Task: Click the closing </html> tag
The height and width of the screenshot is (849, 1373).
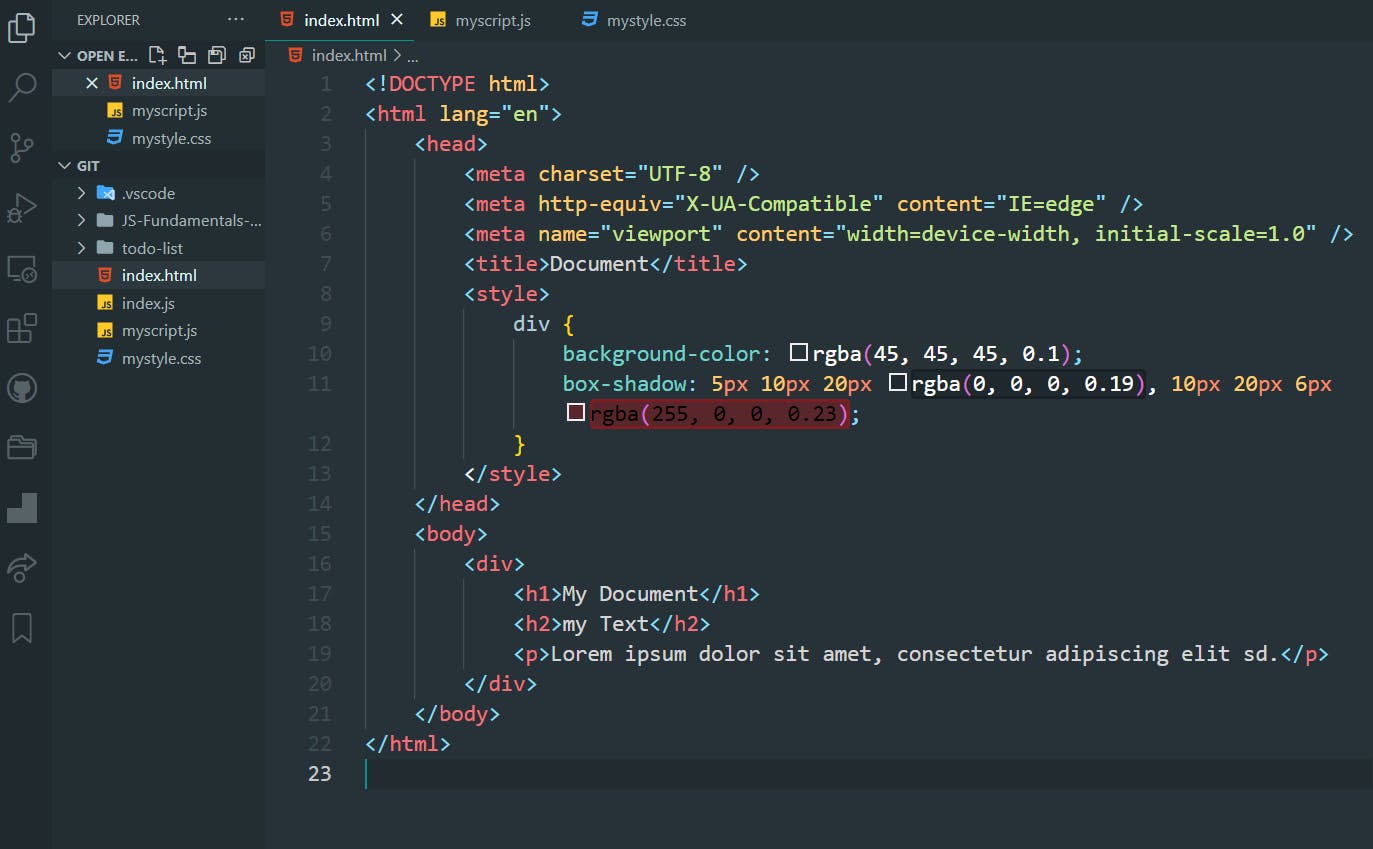Action: click(x=408, y=743)
